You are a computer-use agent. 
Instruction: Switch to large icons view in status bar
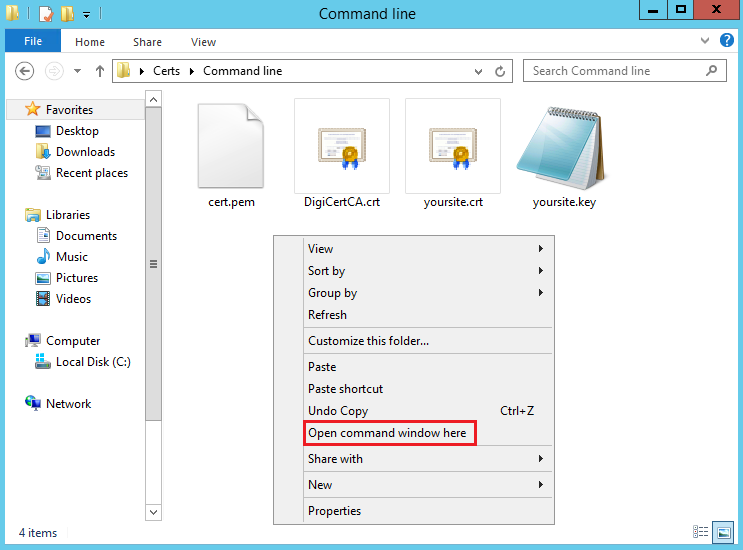point(723,532)
